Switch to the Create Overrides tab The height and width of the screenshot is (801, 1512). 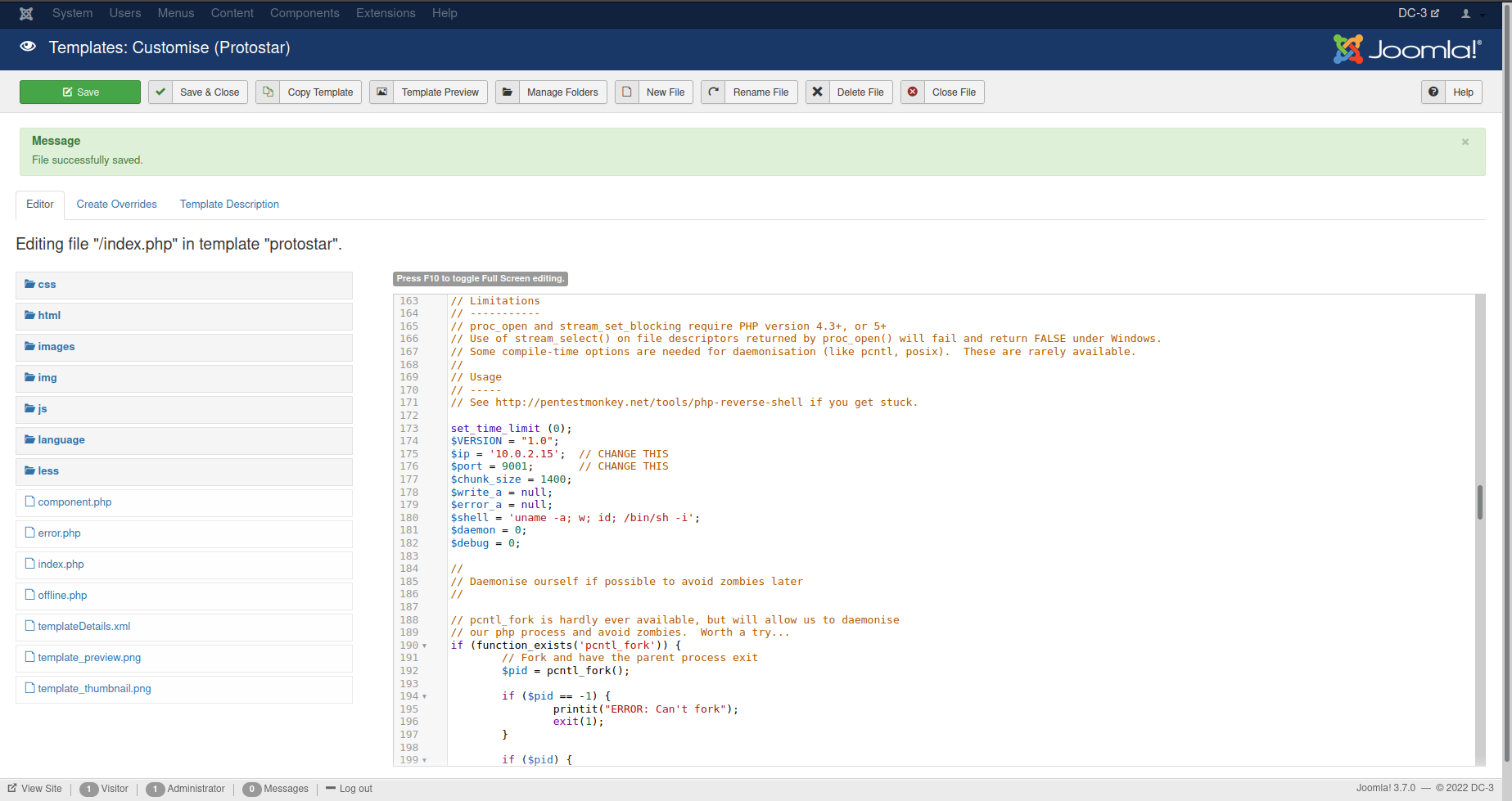tap(117, 205)
